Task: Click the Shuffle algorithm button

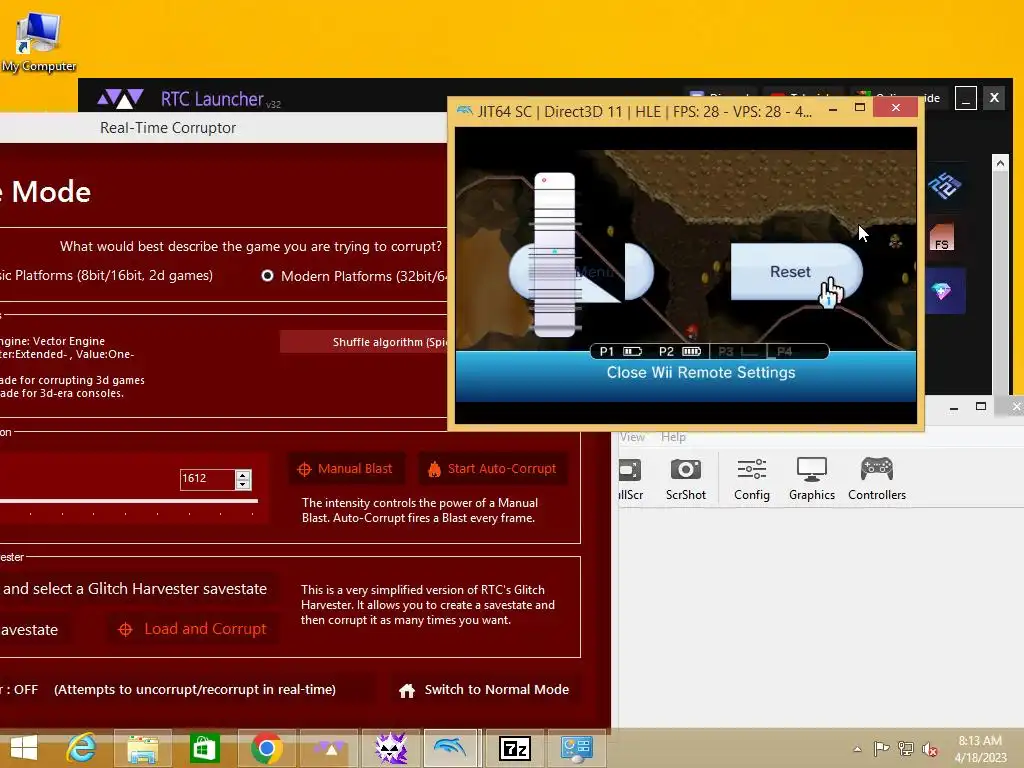Action: [x=364, y=342]
